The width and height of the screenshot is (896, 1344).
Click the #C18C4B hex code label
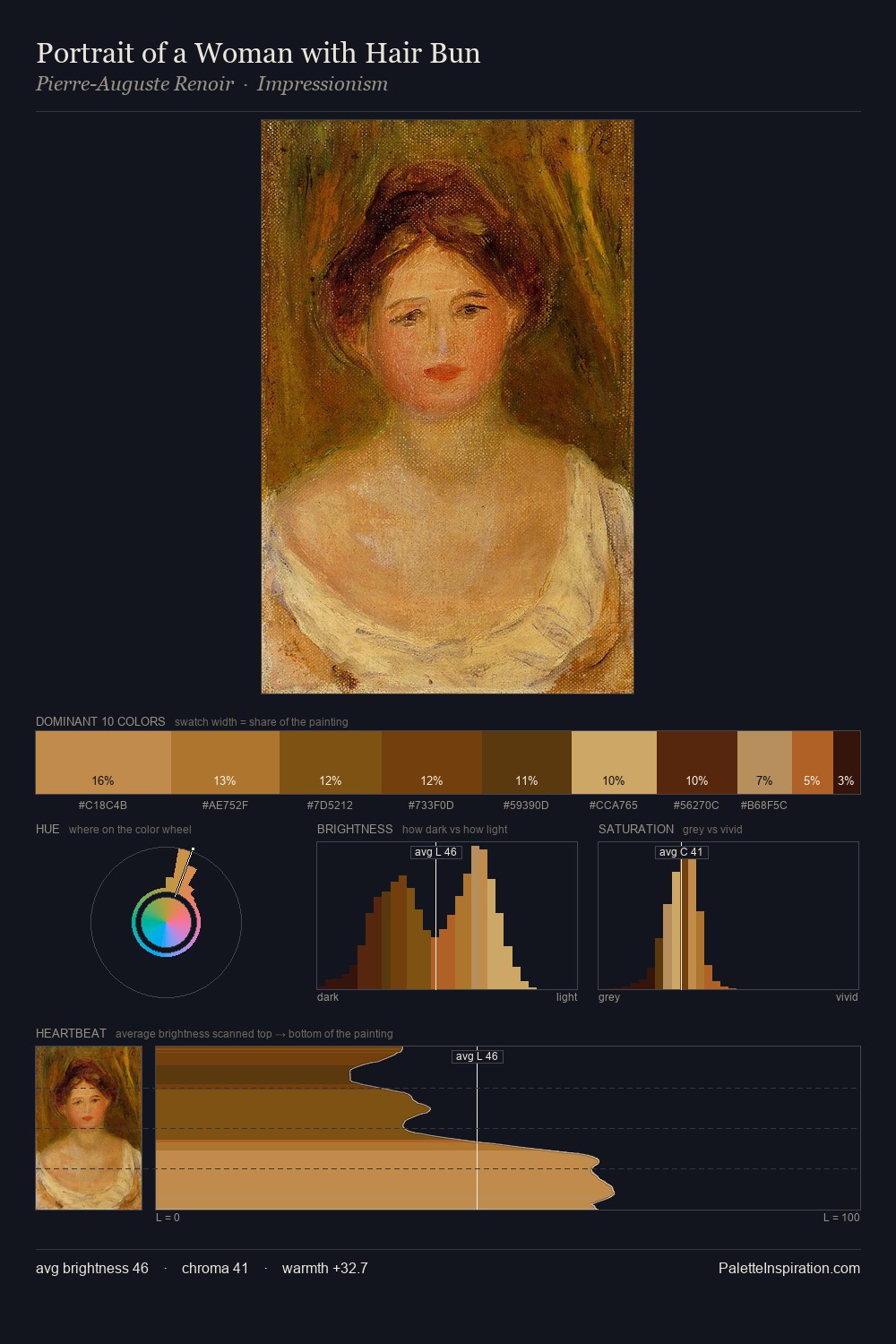coord(103,806)
